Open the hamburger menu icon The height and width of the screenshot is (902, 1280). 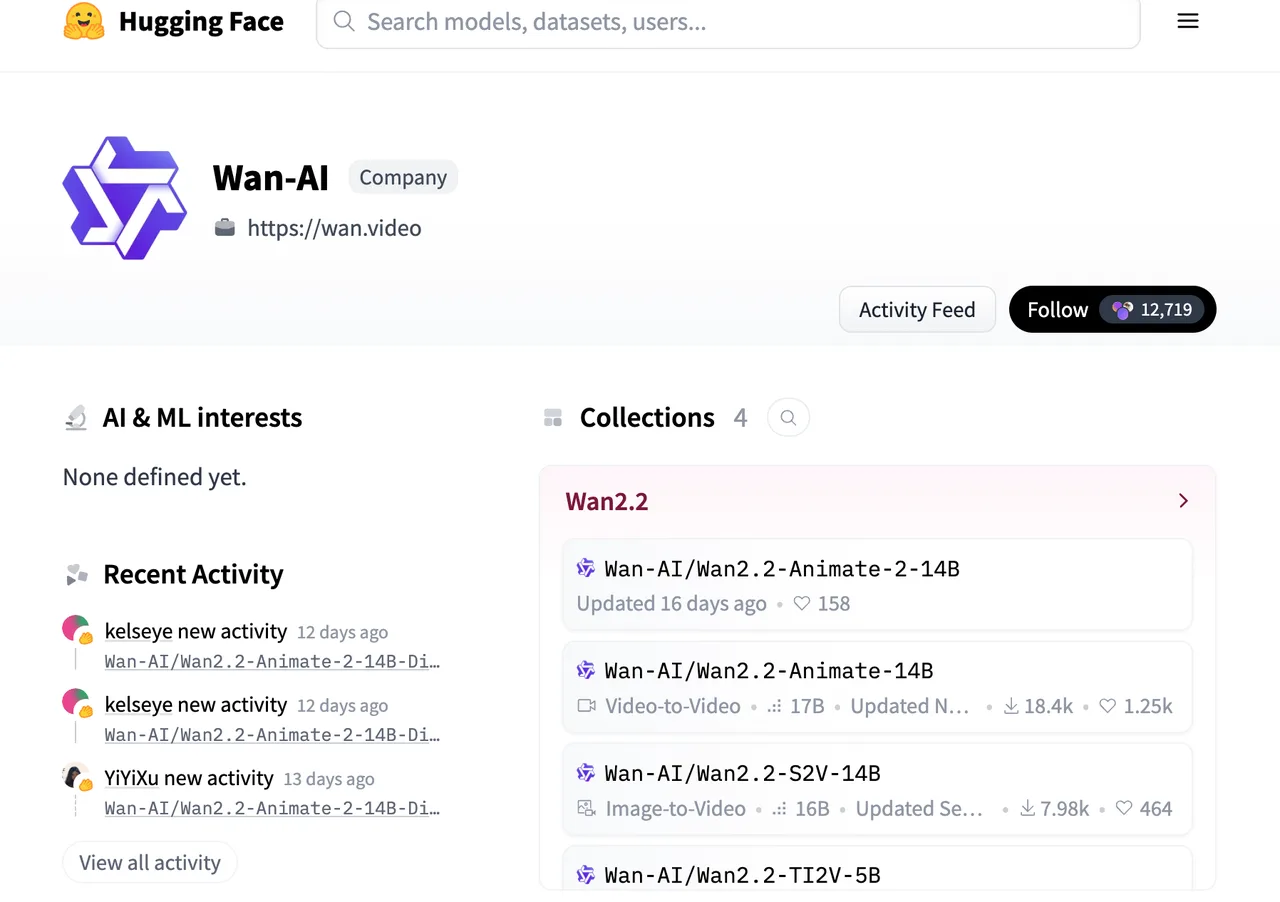[x=1188, y=21]
